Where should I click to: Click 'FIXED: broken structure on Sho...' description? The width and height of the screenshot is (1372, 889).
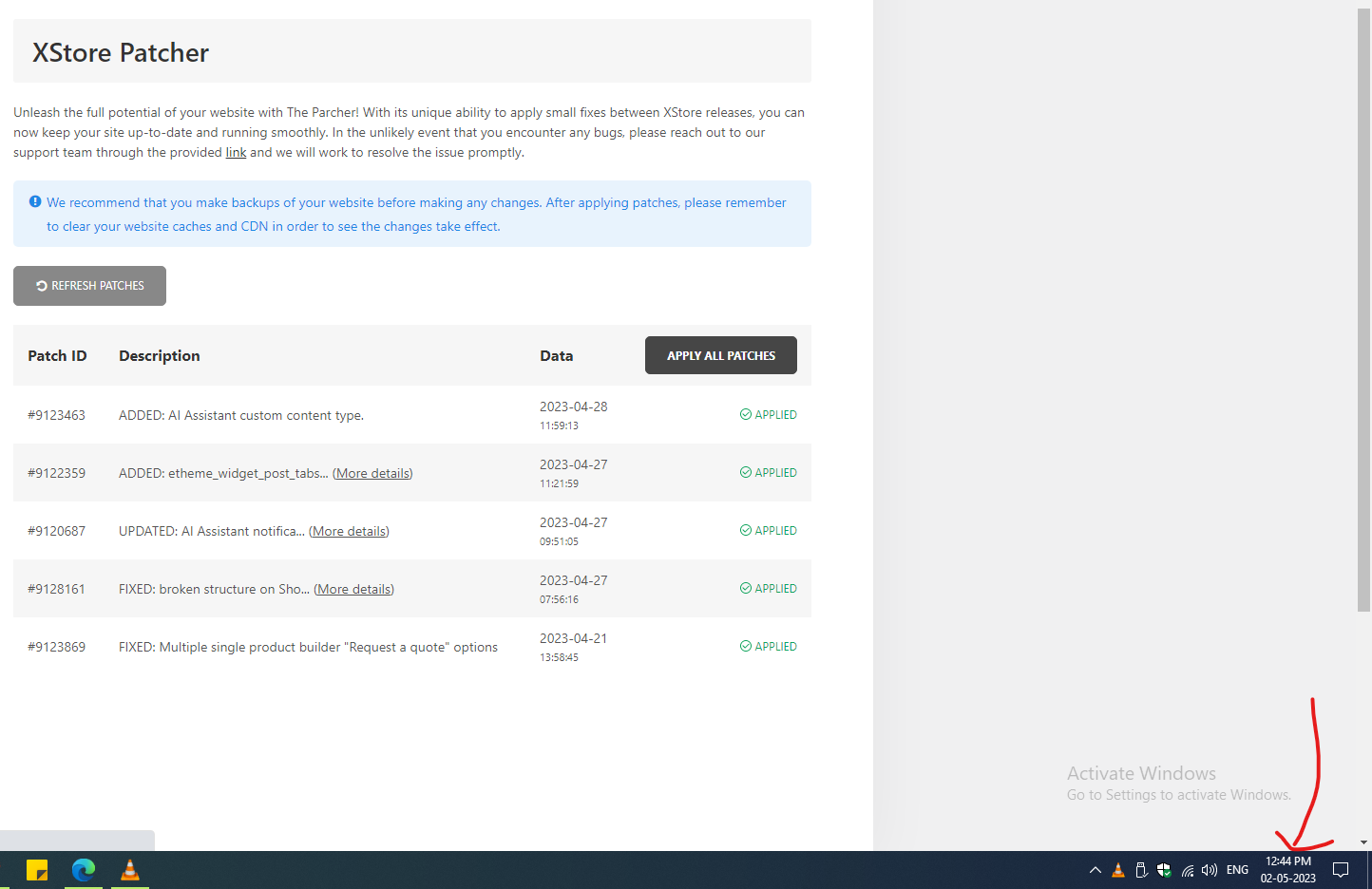(x=214, y=589)
